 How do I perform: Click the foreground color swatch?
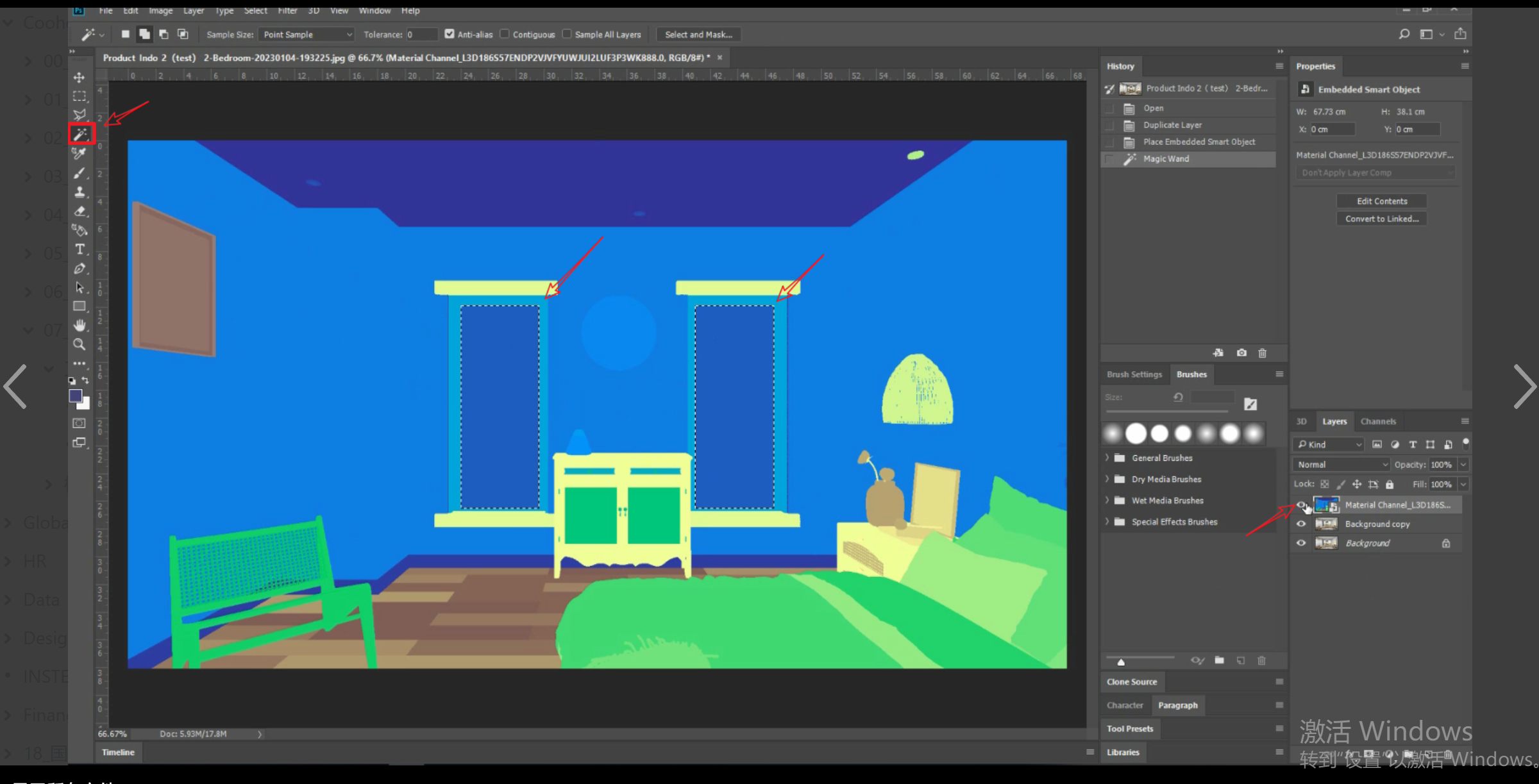click(x=75, y=396)
